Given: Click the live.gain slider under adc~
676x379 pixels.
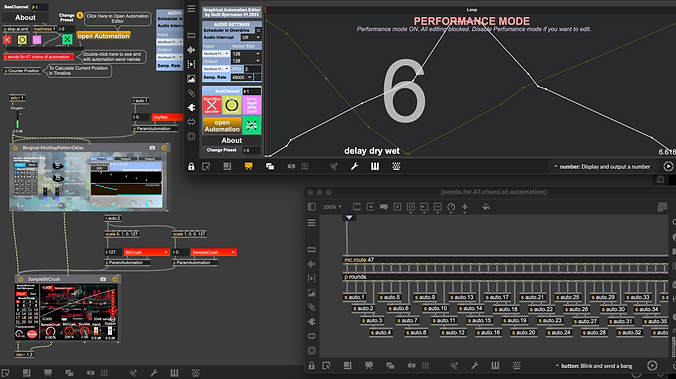Looking at the screenshot, I should (18, 120).
